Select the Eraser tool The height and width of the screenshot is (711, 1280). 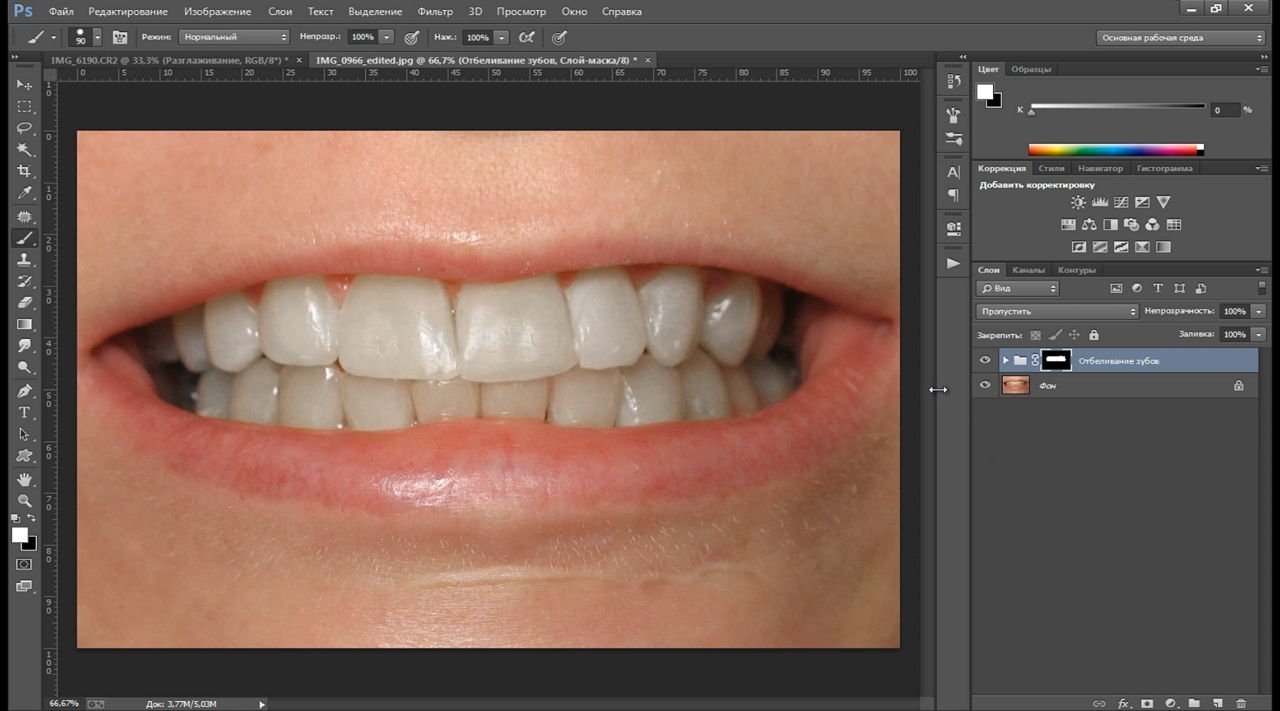[25, 302]
